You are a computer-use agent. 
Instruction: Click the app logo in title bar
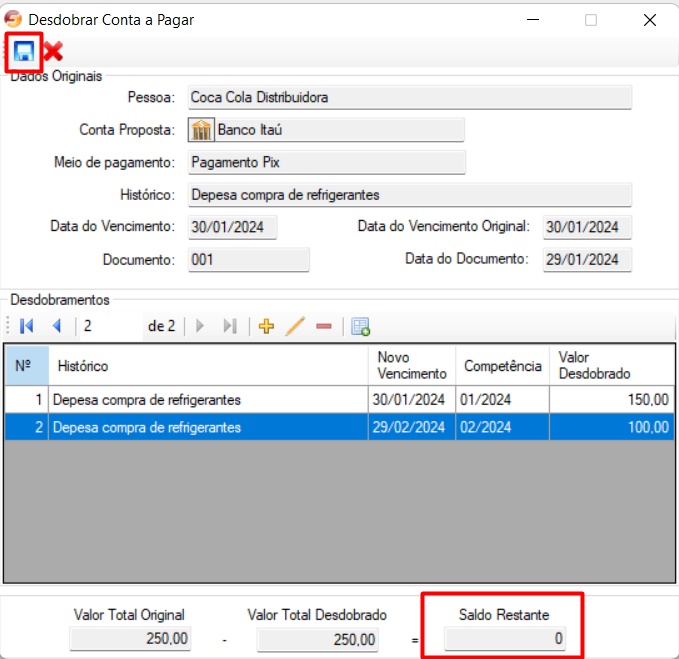[13, 19]
